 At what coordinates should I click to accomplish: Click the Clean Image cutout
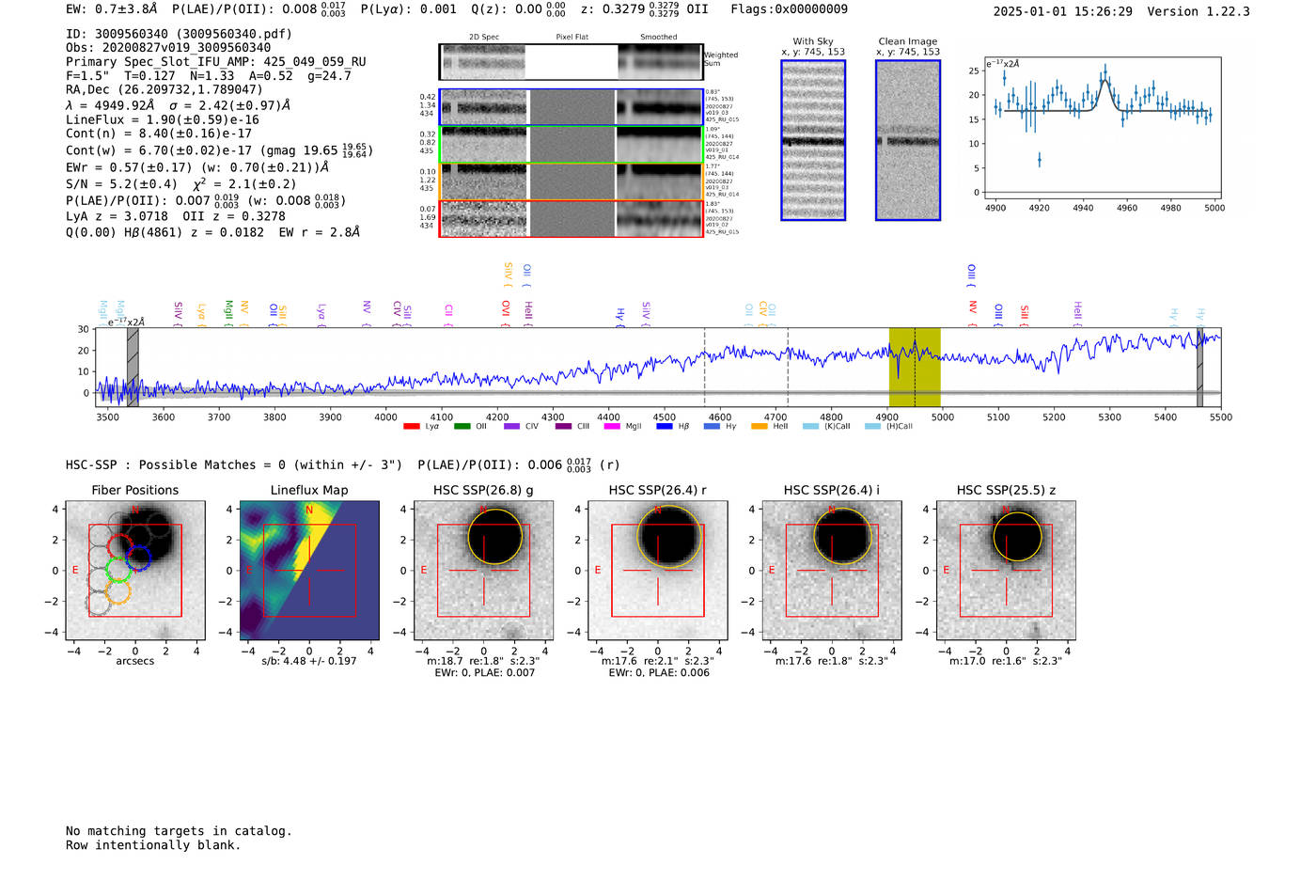(x=908, y=140)
